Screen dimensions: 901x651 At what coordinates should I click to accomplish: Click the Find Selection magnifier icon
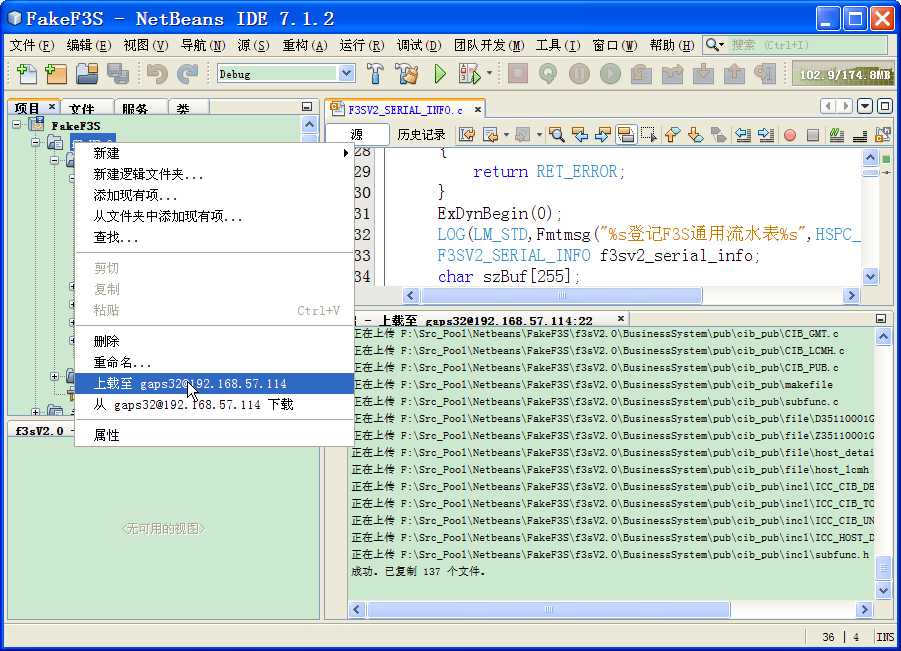pos(556,135)
